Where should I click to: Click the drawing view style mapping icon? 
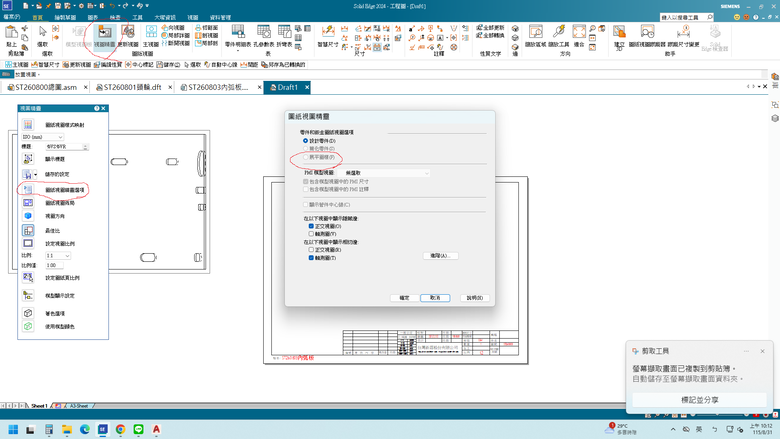[28, 125]
